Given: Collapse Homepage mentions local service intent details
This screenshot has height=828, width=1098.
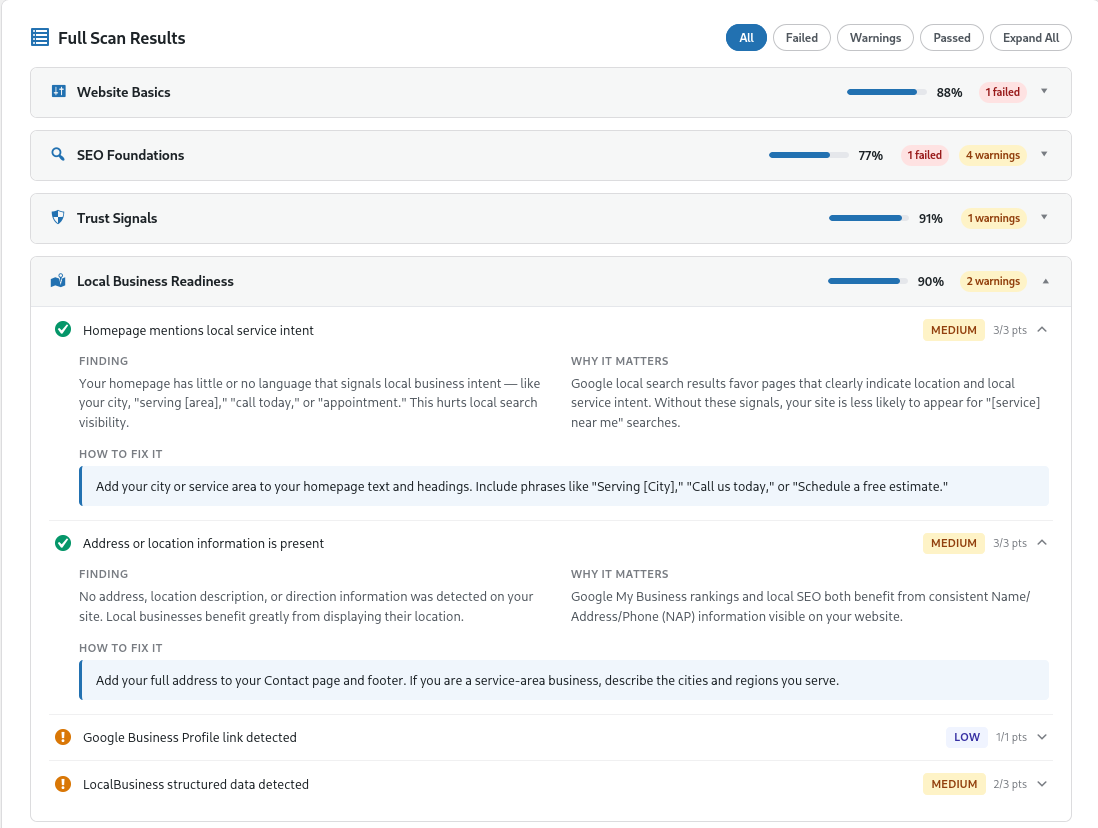Looking at the screenshot, I should [x=1042, y=329].
